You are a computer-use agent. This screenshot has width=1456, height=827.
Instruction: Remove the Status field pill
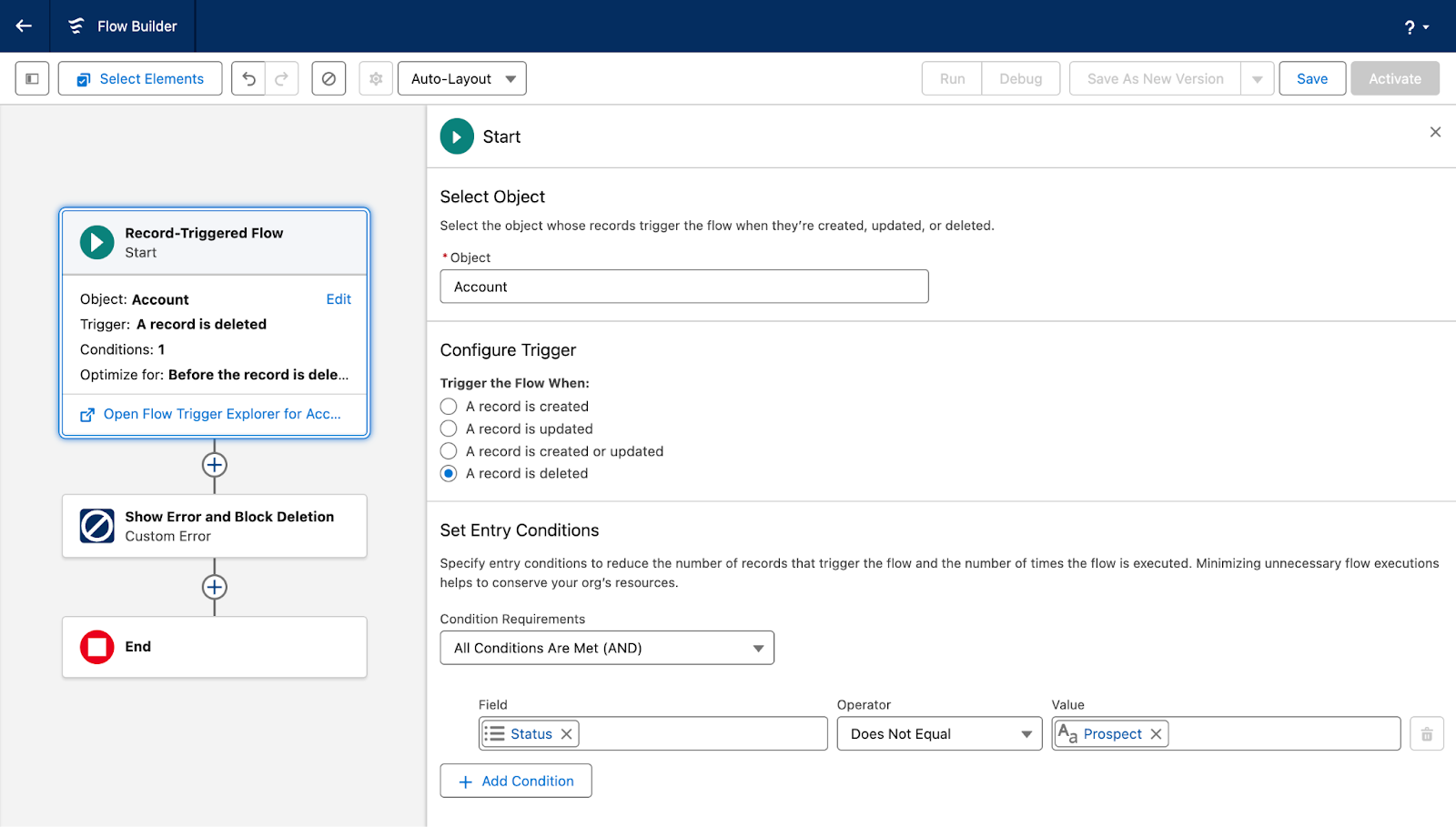[x=566, y=734]
